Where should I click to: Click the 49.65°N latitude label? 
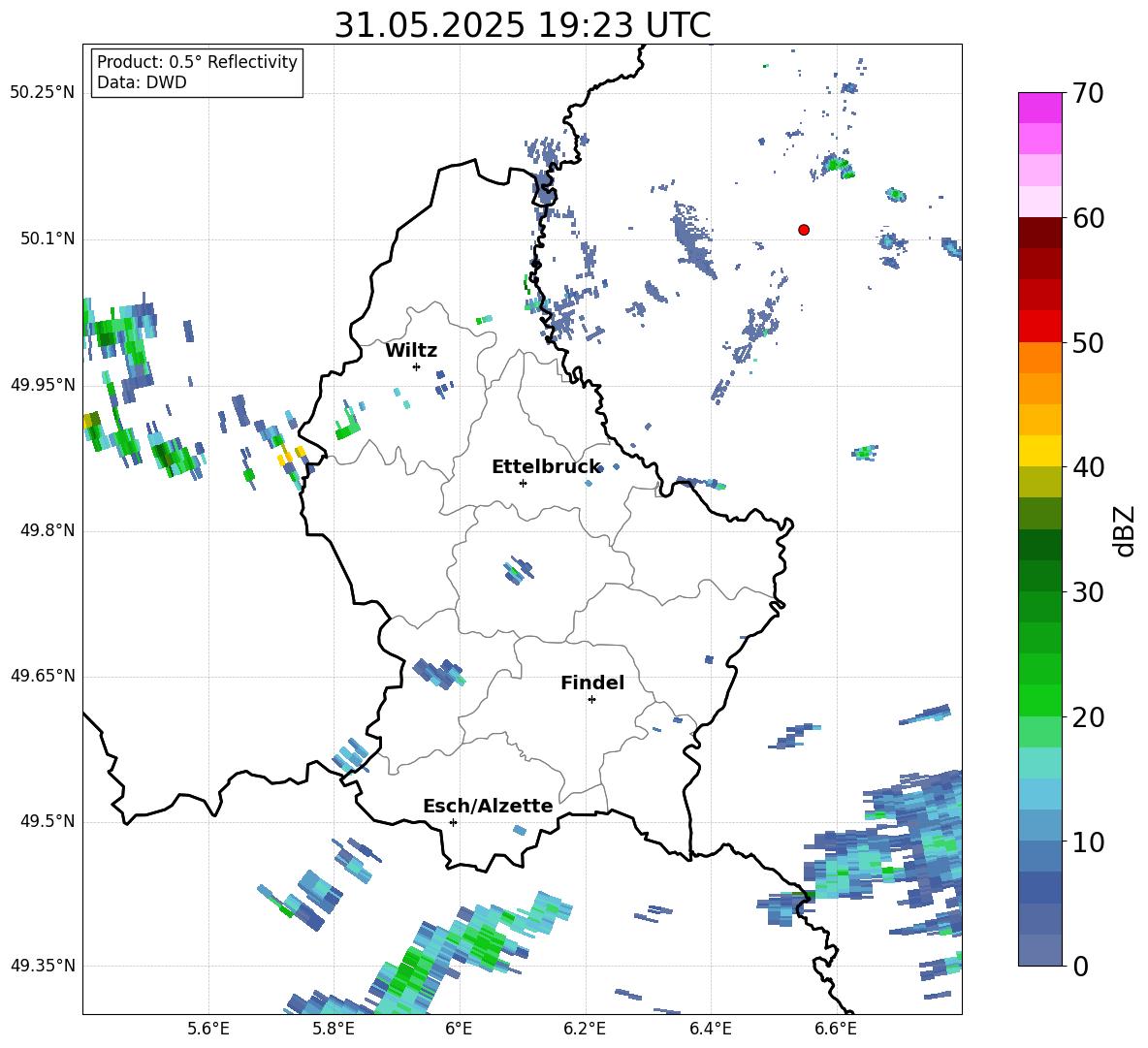(43, 676)
